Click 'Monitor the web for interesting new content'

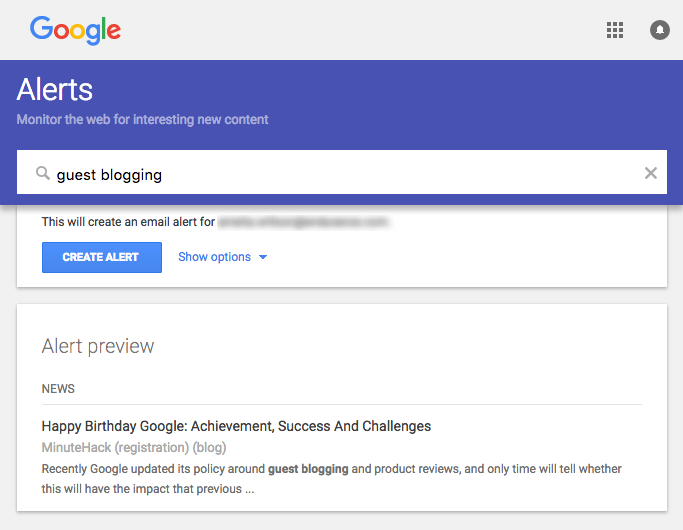click(142, 119)
